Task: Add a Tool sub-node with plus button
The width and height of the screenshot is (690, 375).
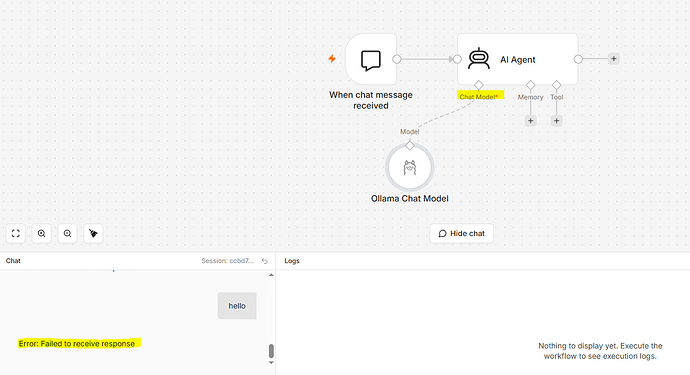Action: [557, 121]
